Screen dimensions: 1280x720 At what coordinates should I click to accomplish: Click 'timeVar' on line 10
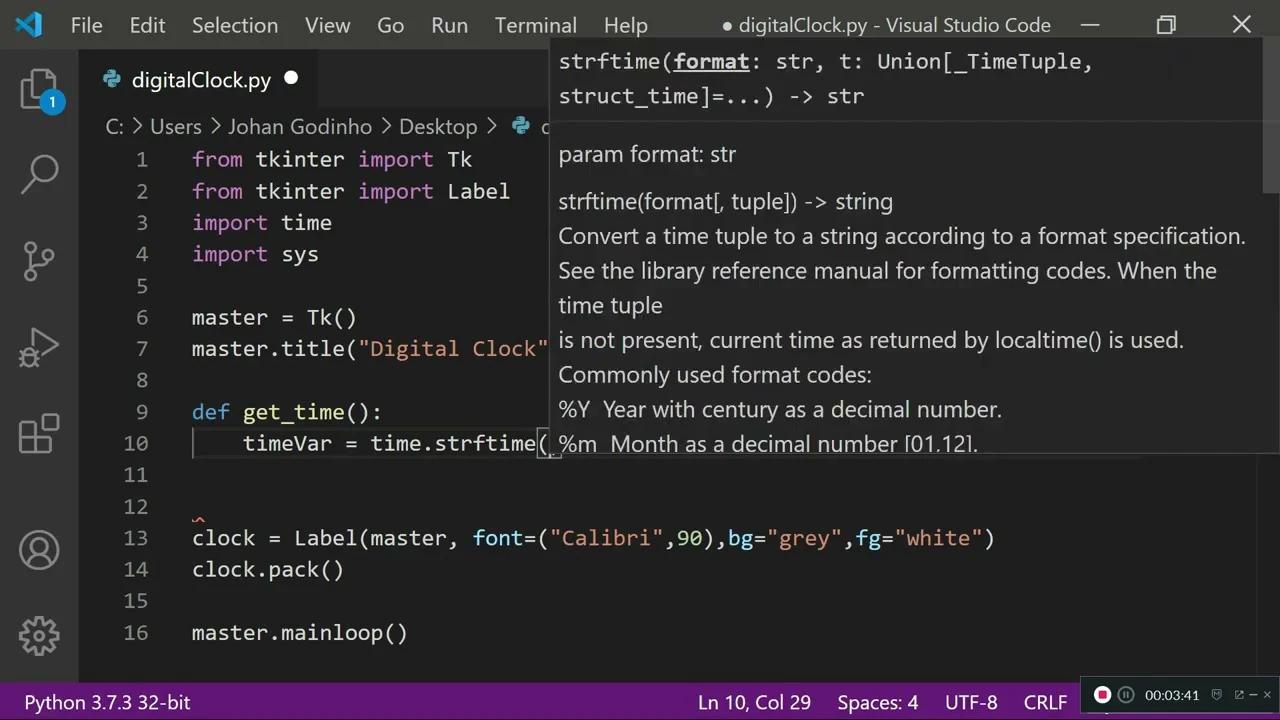(x=287, y=443)
